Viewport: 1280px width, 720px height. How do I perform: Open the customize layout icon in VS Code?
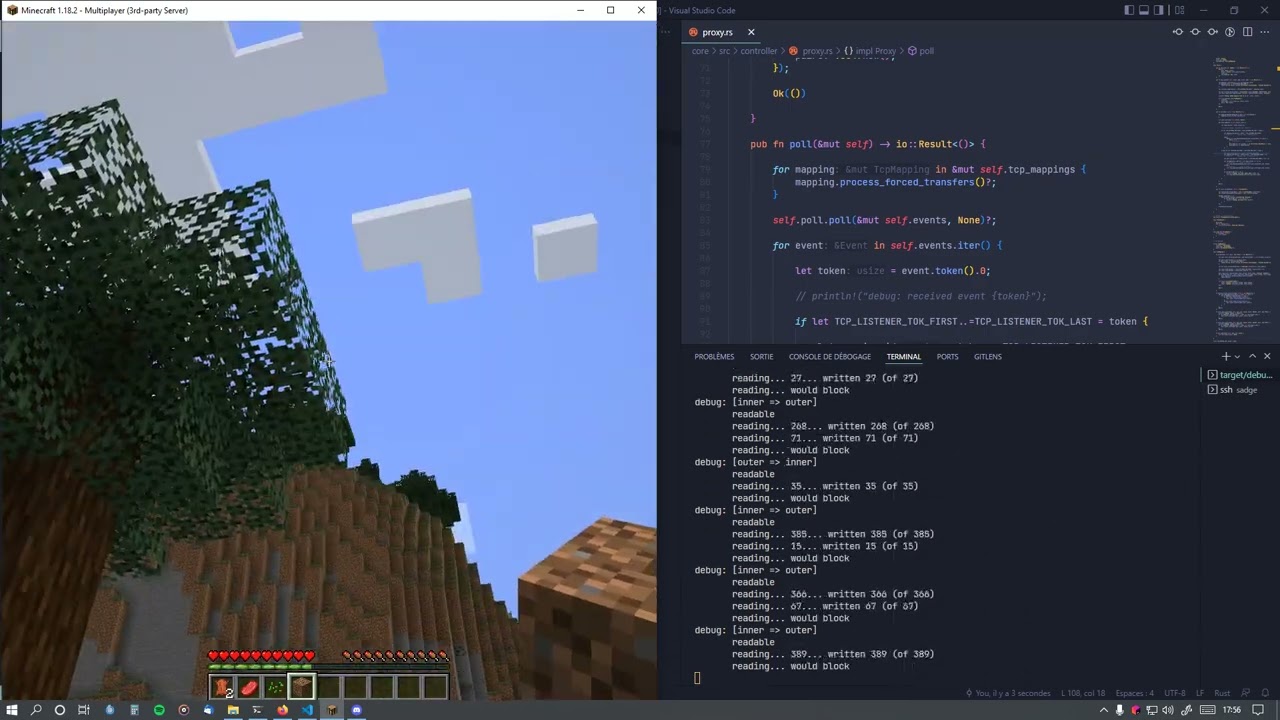[x=1180, y=10]
